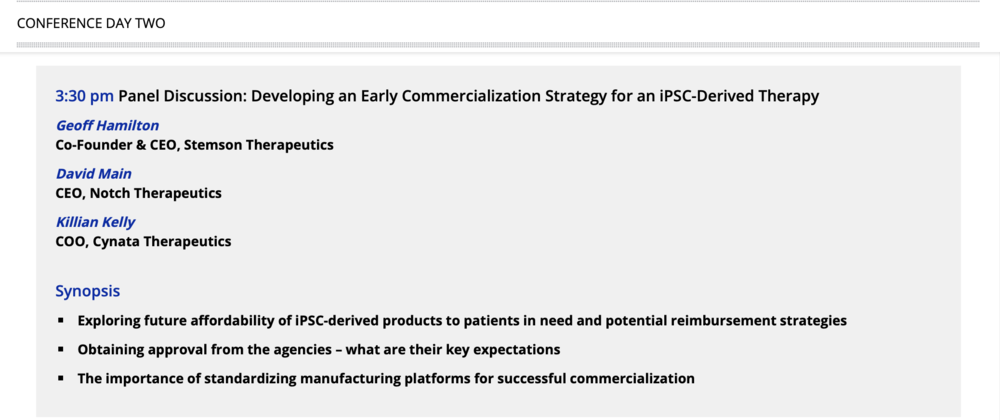Click the Cynata Therapeutics affiliation line
1000x420 pixels.
click(143, 241)
